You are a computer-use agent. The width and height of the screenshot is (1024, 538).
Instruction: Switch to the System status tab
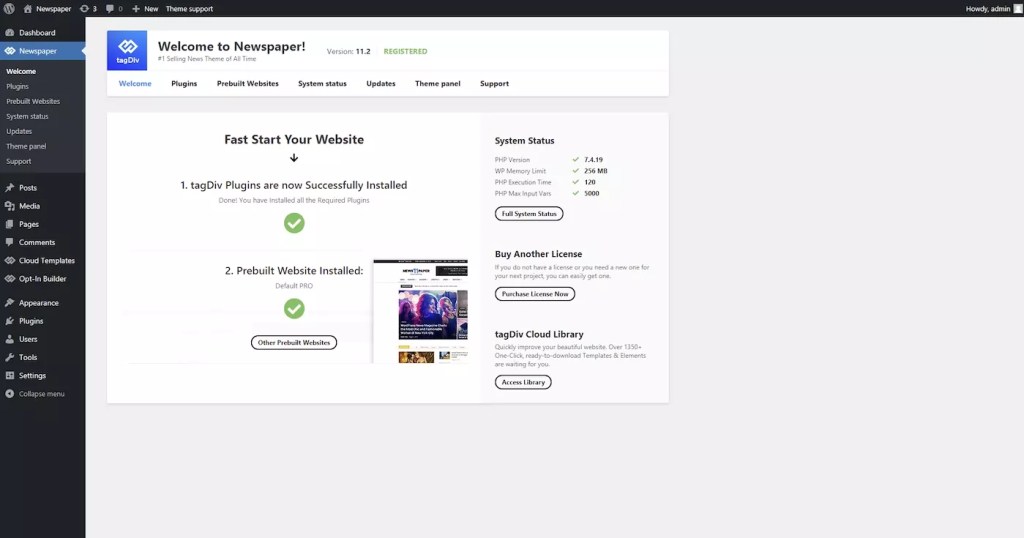click(x=323, y=84)
